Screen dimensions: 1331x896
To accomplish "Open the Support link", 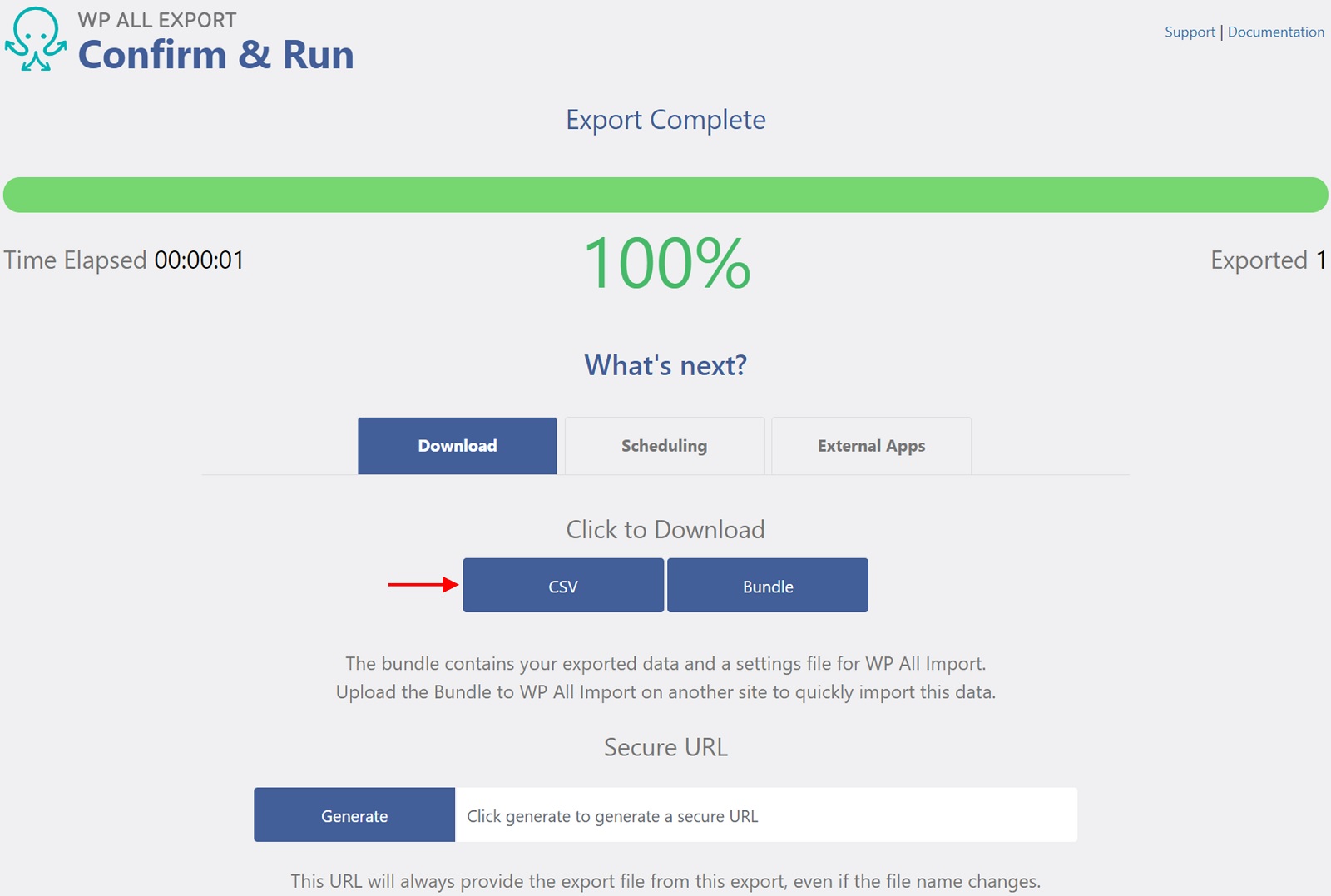I will (1189, 32).
